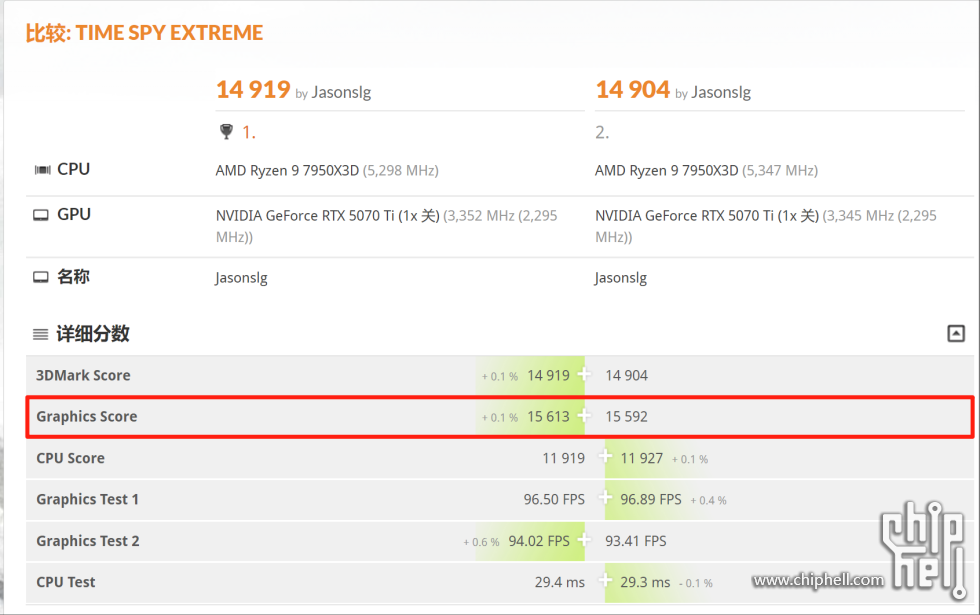Click the CPU chip icon
Image resolution: width=980 pixels, height=615 pixels.
42,170
